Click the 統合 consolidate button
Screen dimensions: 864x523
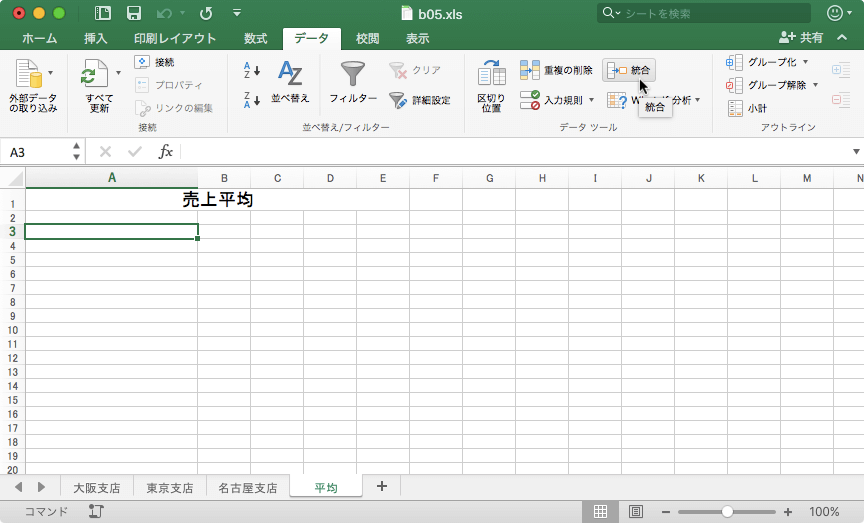pyautogui.click(x=629, y=70)
